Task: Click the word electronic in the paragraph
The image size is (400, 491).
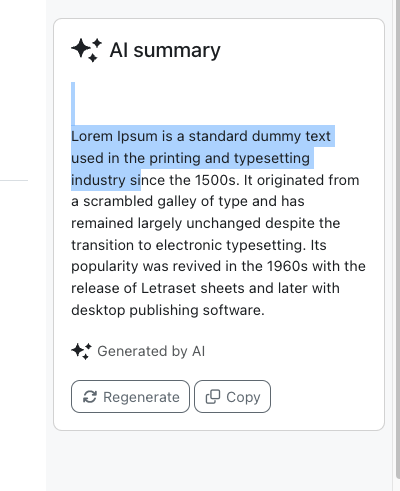Action: pos(189,245)
